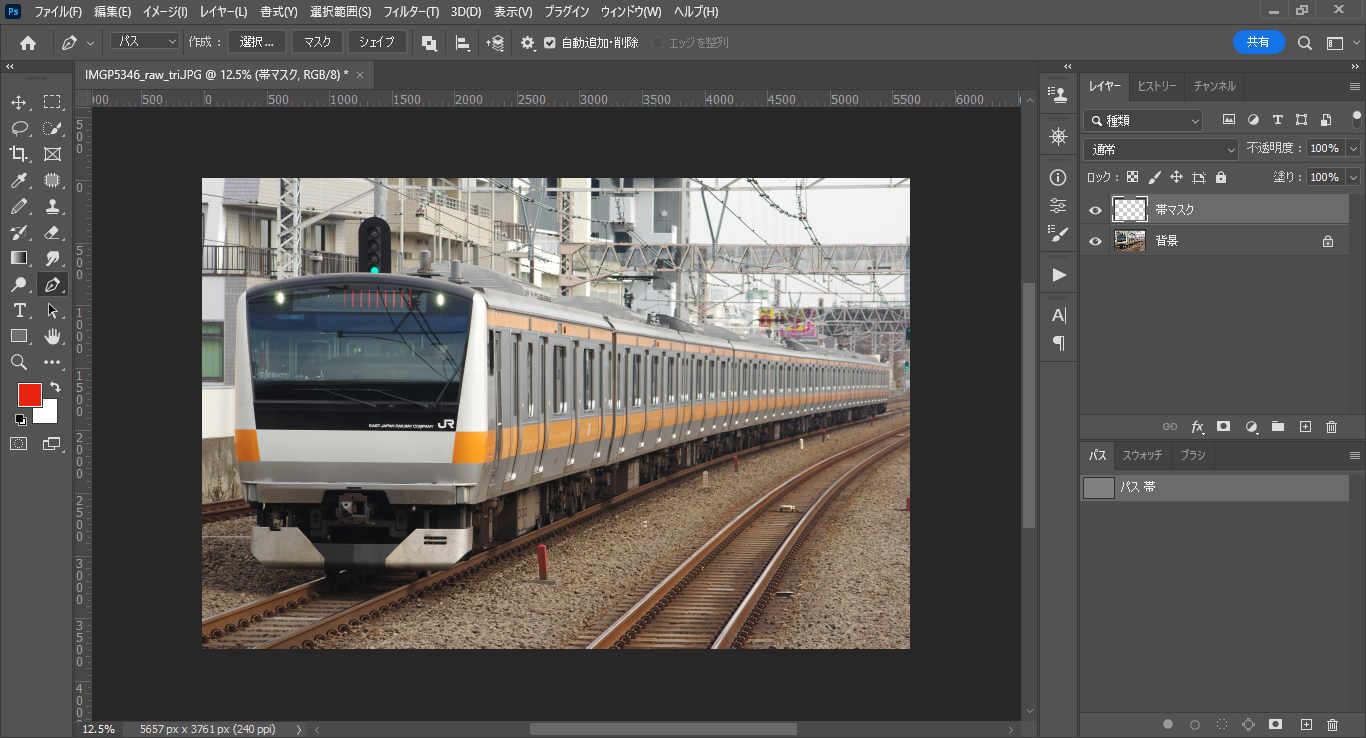Click the 共有 share button

click(1258, 42)
